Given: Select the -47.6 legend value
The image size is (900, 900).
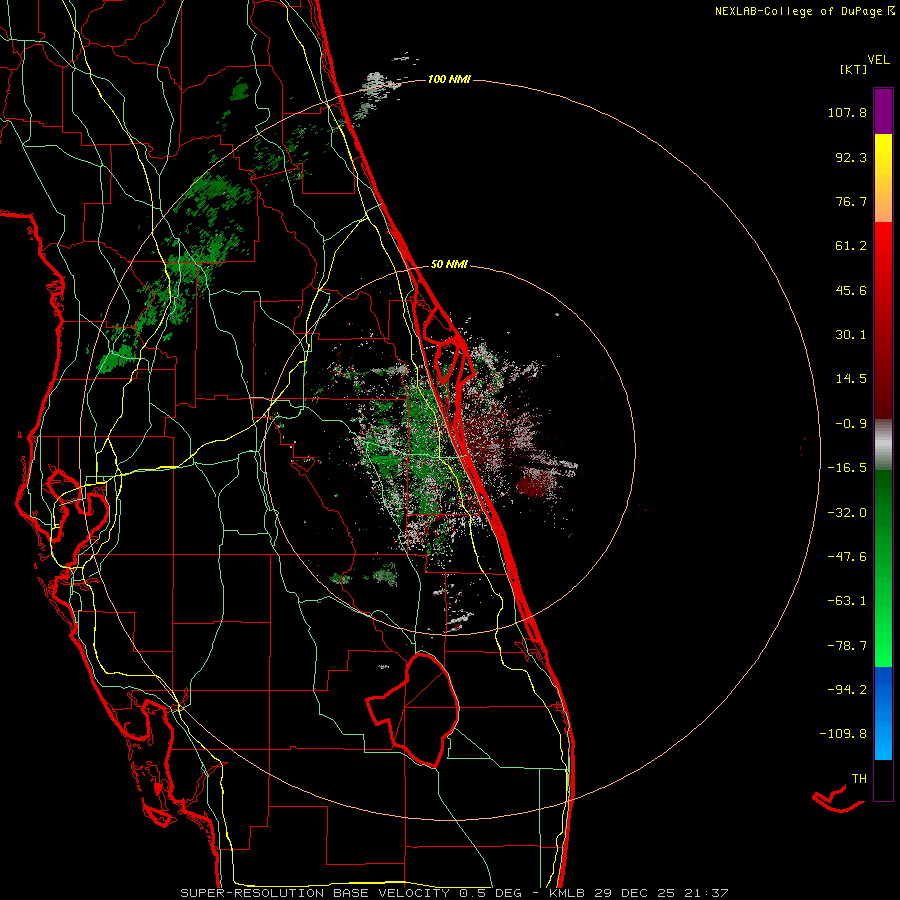Looking at the screenshot, I should click(847, 557).
